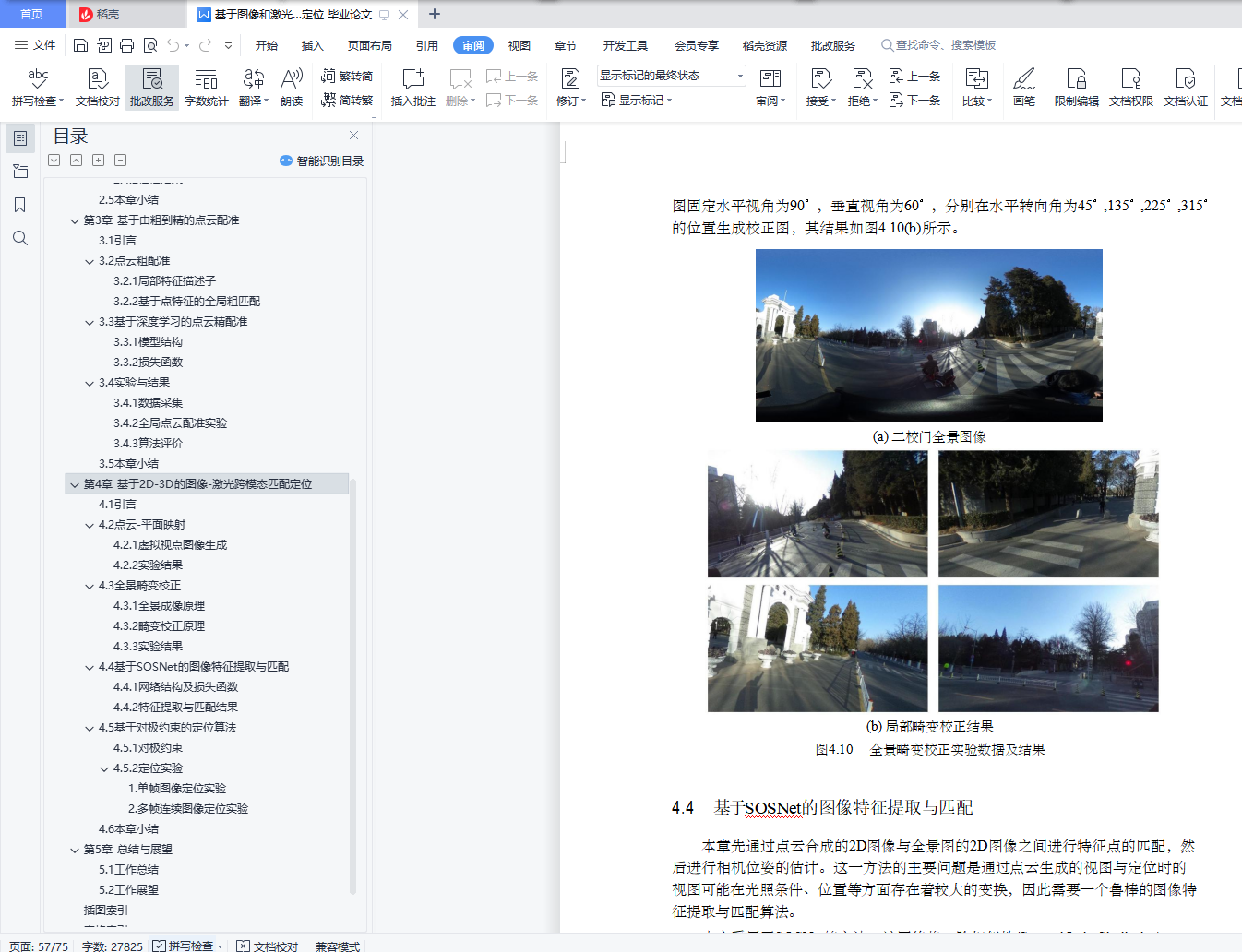Click the 拒绝 reject change button

863,88
